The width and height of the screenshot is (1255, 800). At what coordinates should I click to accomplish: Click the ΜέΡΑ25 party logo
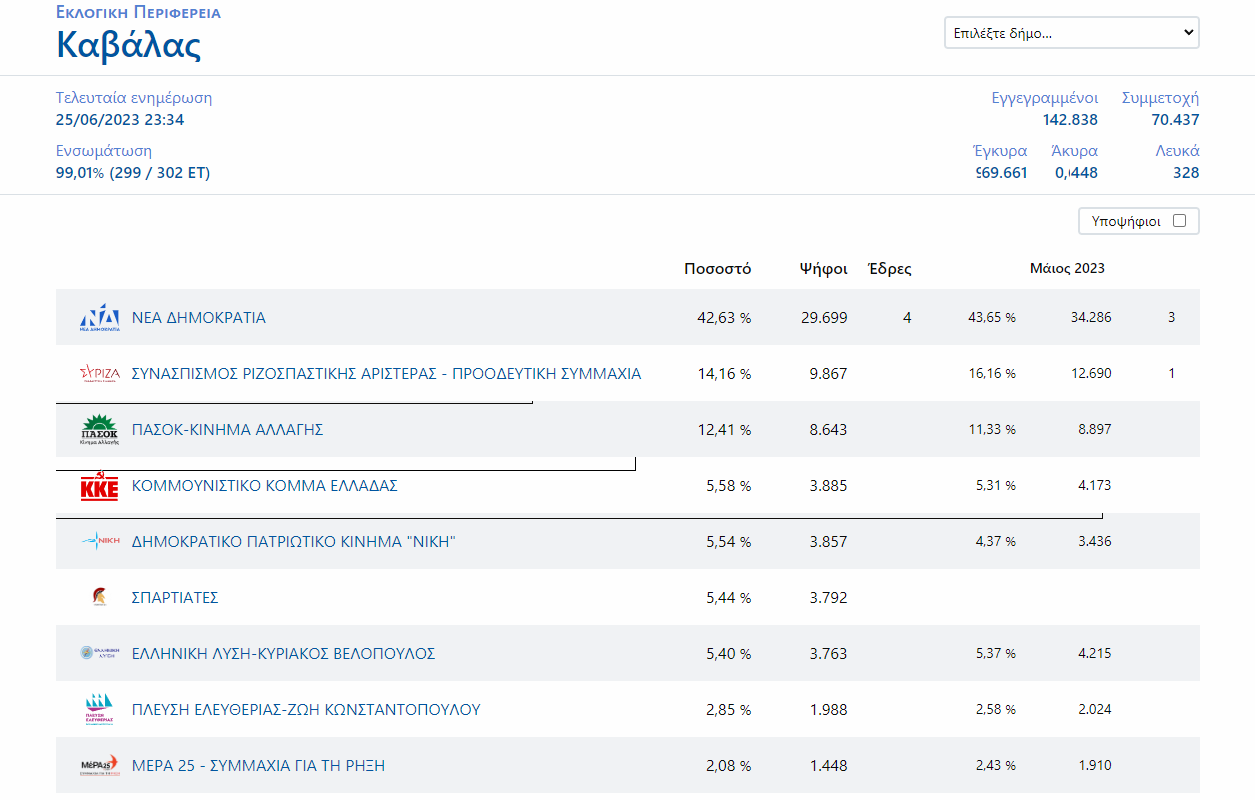(x=99, y=766)
